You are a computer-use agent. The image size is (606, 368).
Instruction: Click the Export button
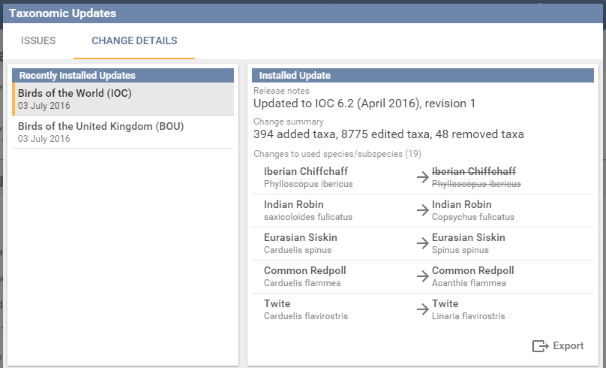558,346
